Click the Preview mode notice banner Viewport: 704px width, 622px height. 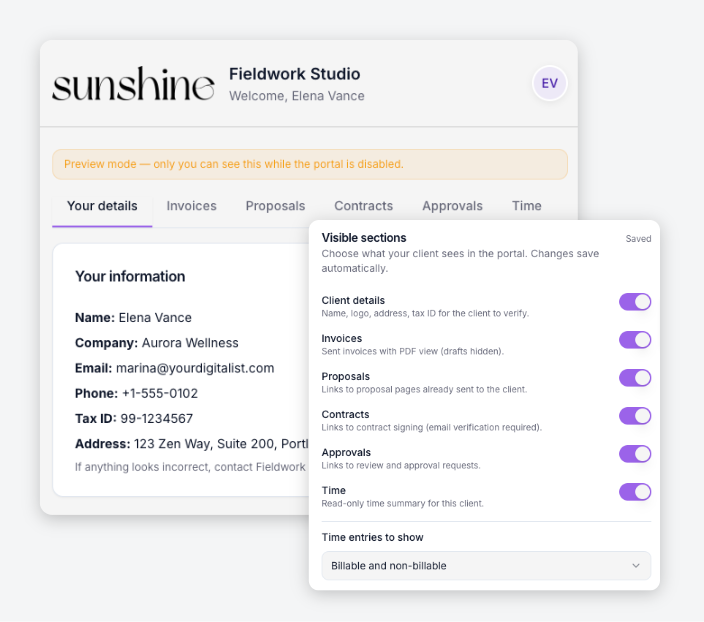310,164
